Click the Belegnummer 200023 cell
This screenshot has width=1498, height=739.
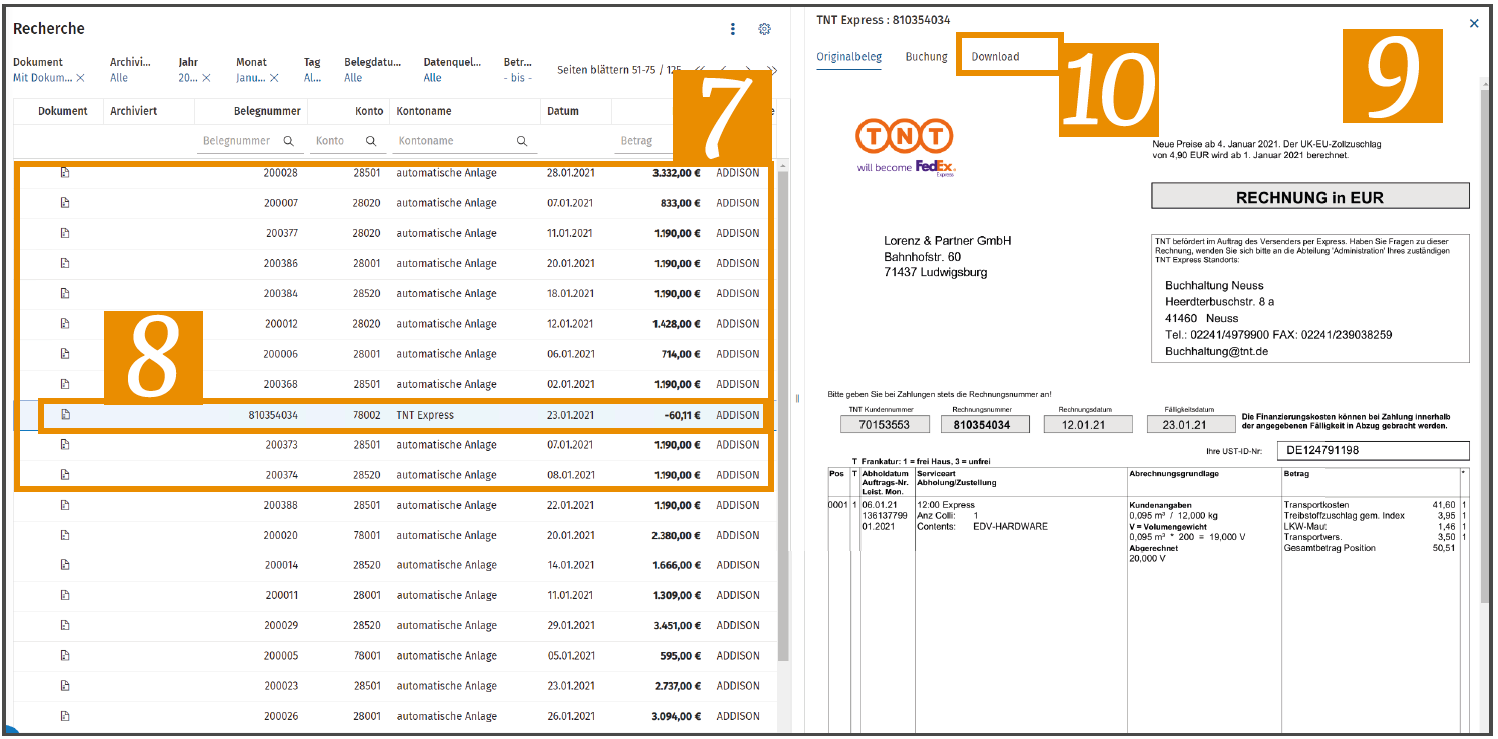pyautogui.click(x=281, y=686)
